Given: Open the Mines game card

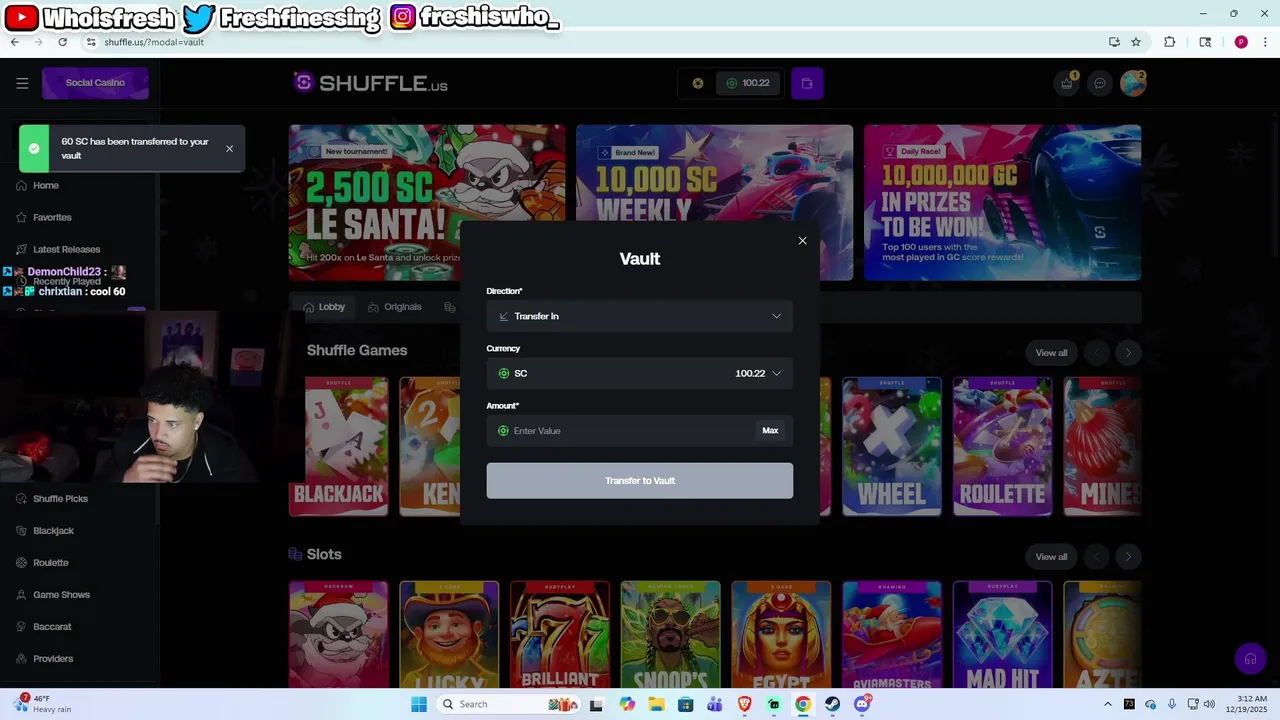Looking at the screenshot, I should [x=1102, y=447].
